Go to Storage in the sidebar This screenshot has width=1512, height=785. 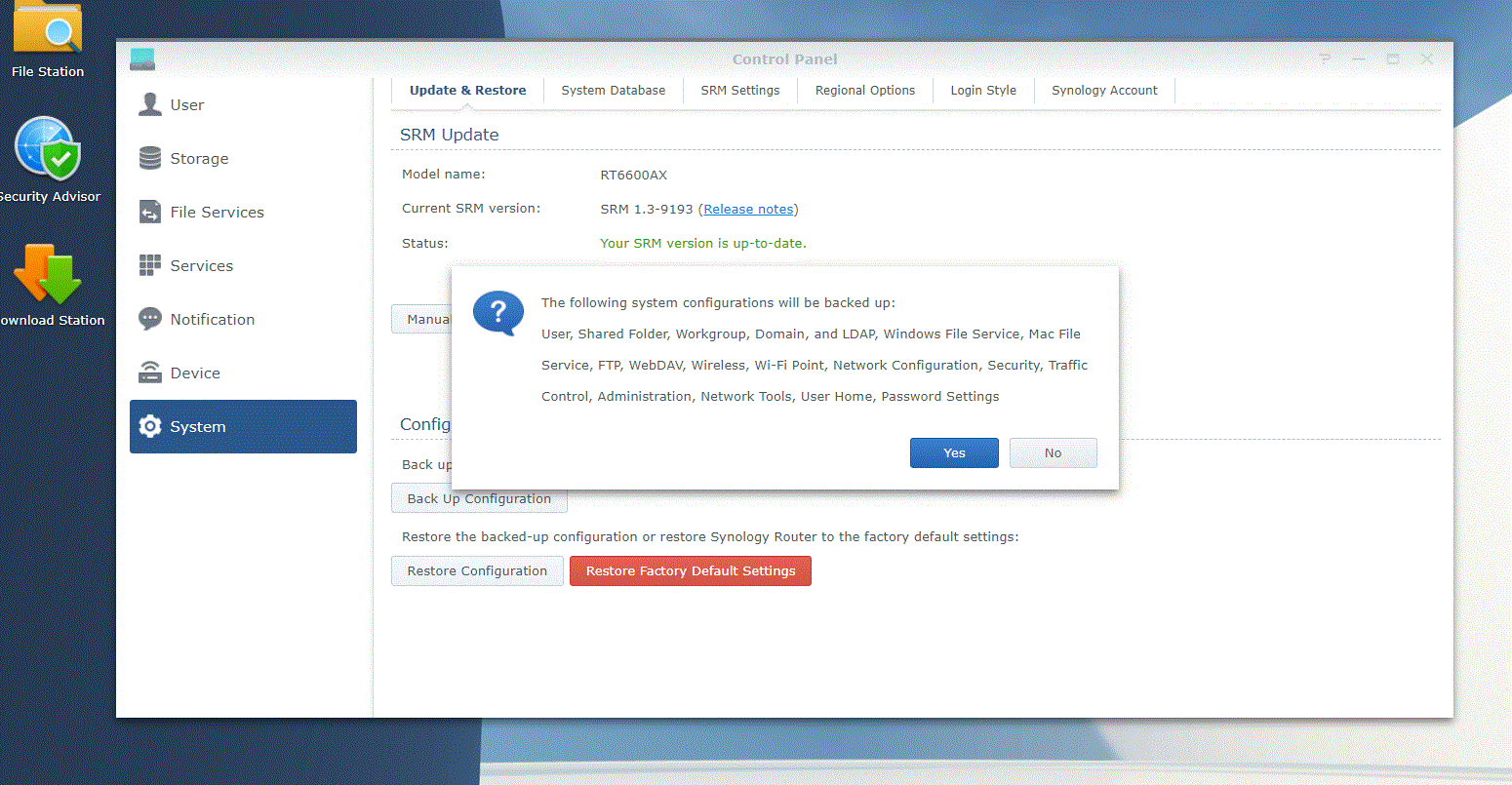click(x=243, y=159)
